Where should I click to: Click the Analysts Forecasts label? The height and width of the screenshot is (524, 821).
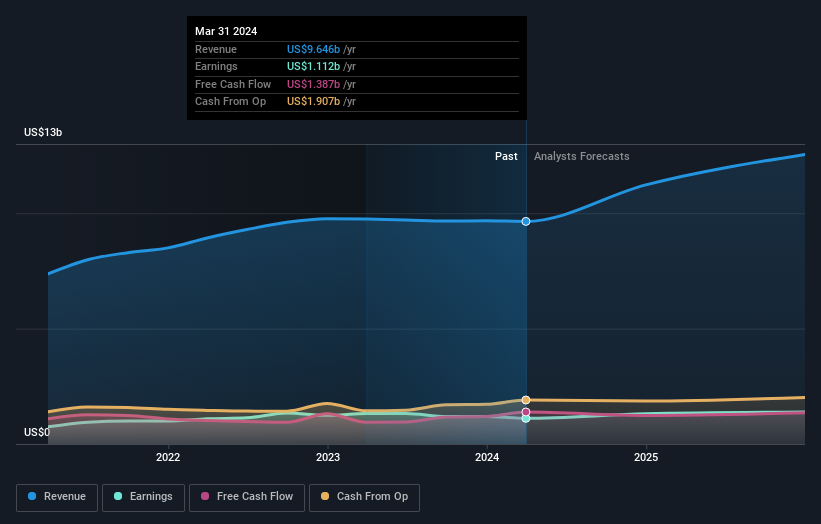582,157
